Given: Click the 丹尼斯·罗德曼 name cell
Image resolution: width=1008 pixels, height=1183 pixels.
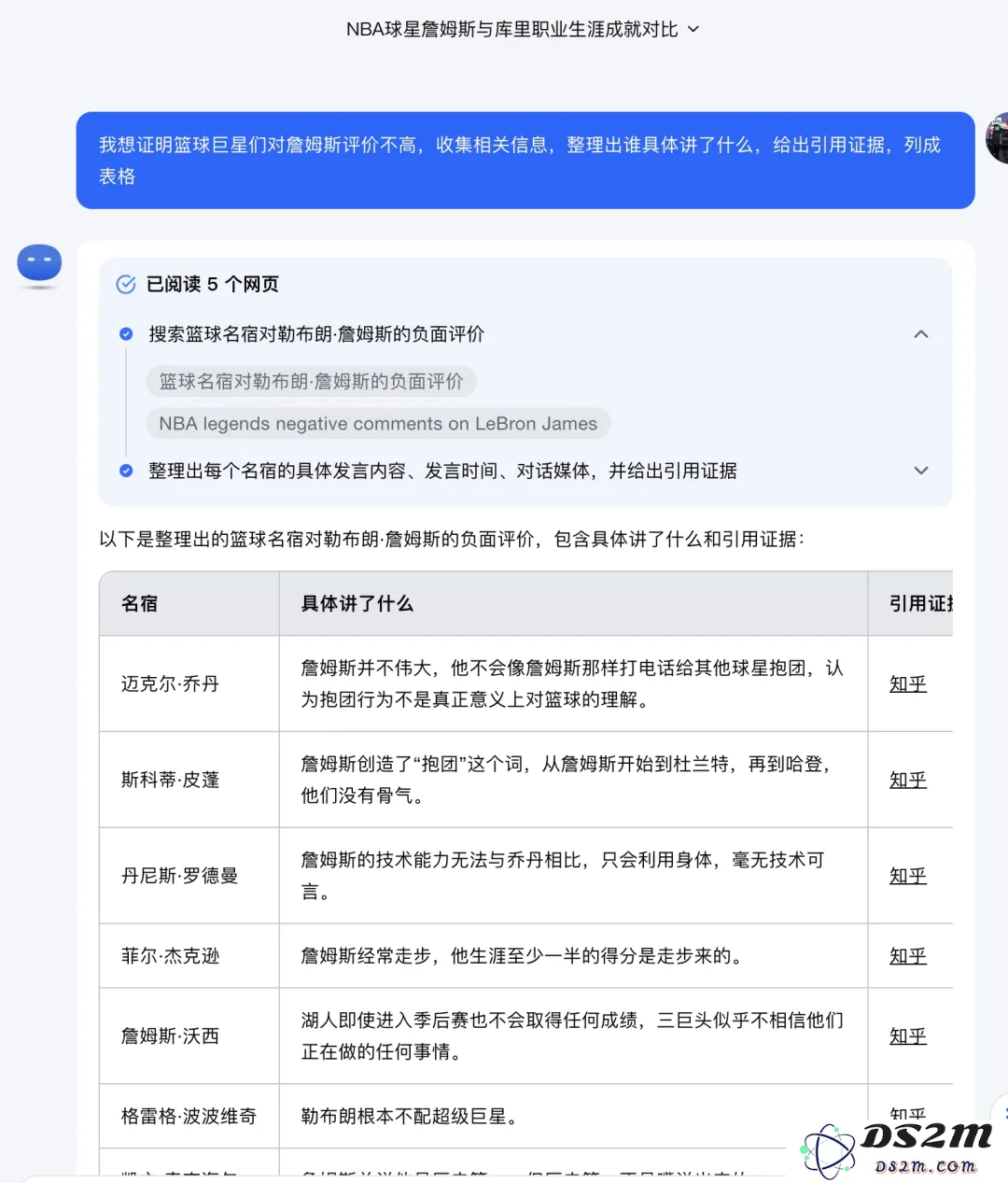Looking at the screenshot, I should [x=189, y=876].
